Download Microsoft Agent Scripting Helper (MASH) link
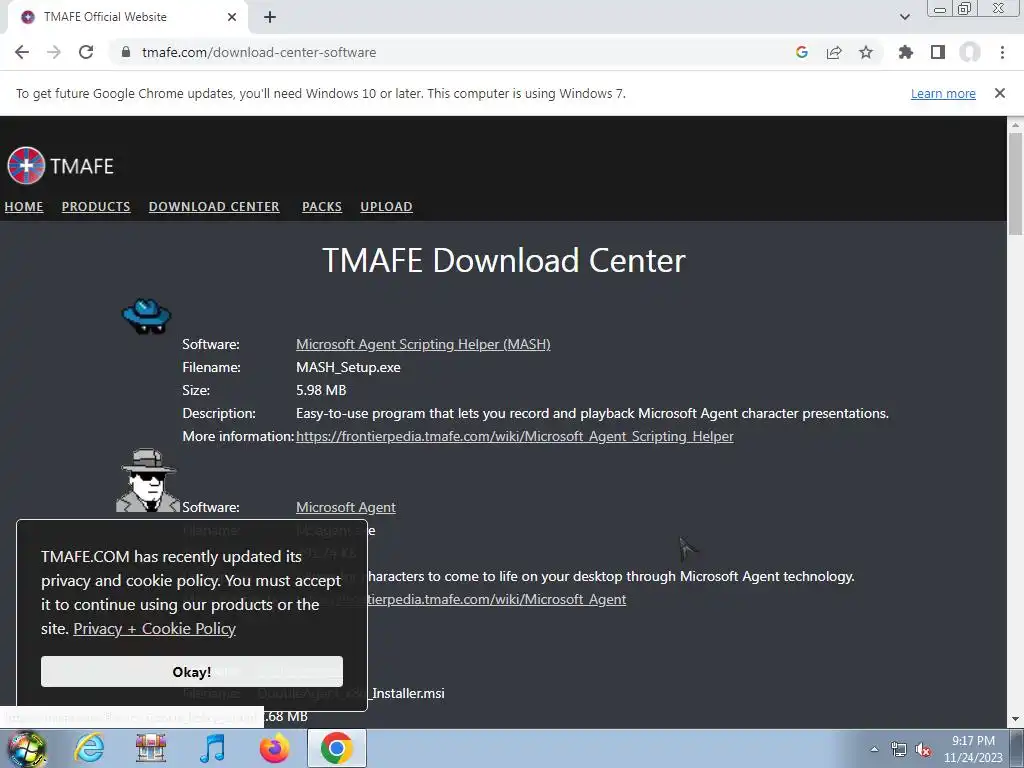Image resolution: width=1024 pixels, height=768 pixels. coord(423,344)
